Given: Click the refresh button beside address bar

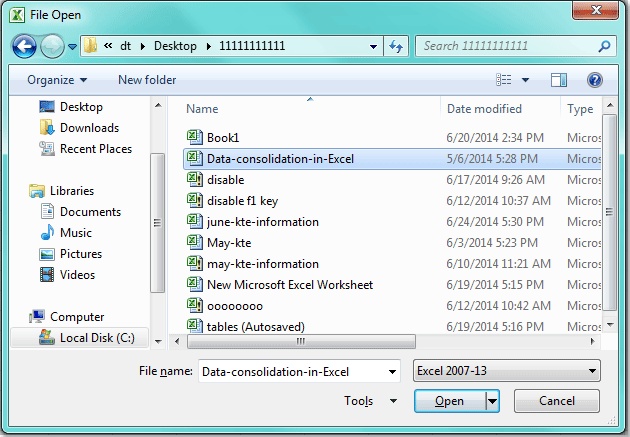Looking at the screenshot, I should (x=397, y=46).
